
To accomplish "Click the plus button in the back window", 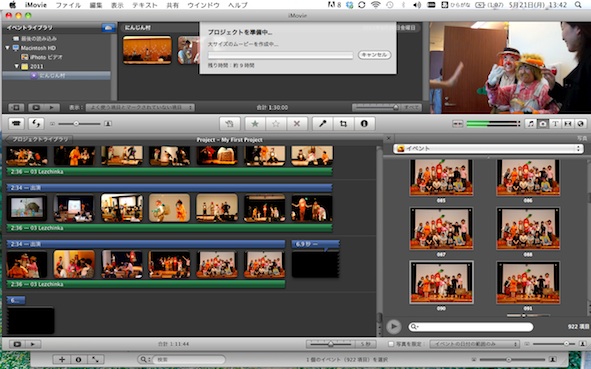I will [62, 360].
